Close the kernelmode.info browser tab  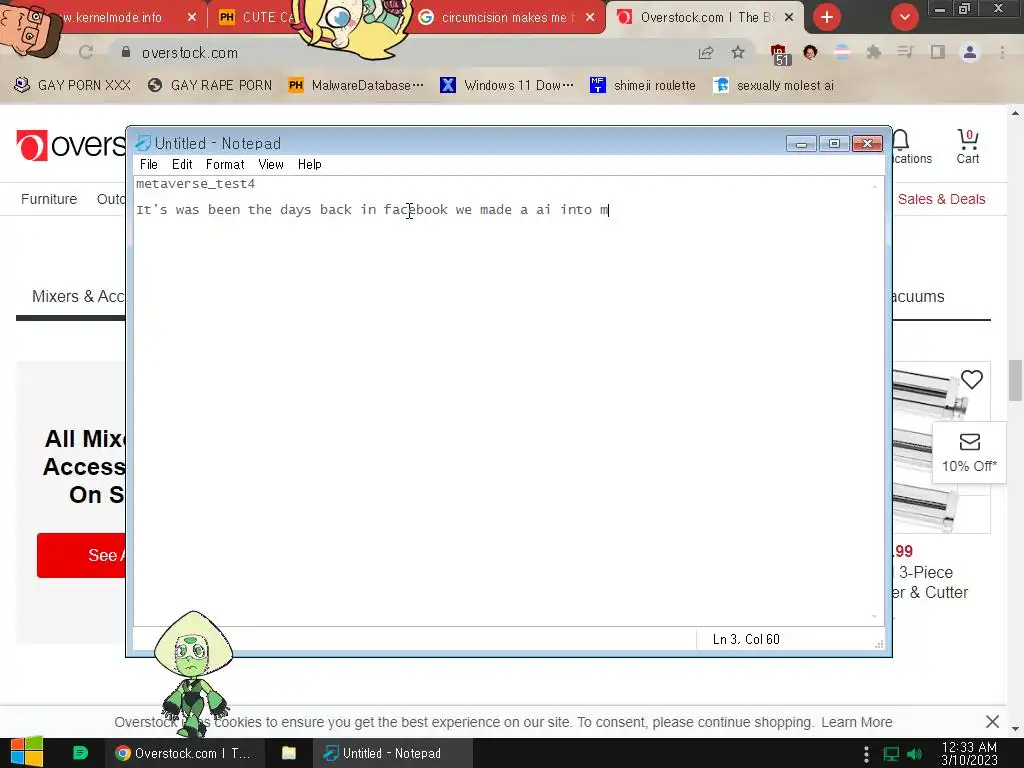coord(191,18)
